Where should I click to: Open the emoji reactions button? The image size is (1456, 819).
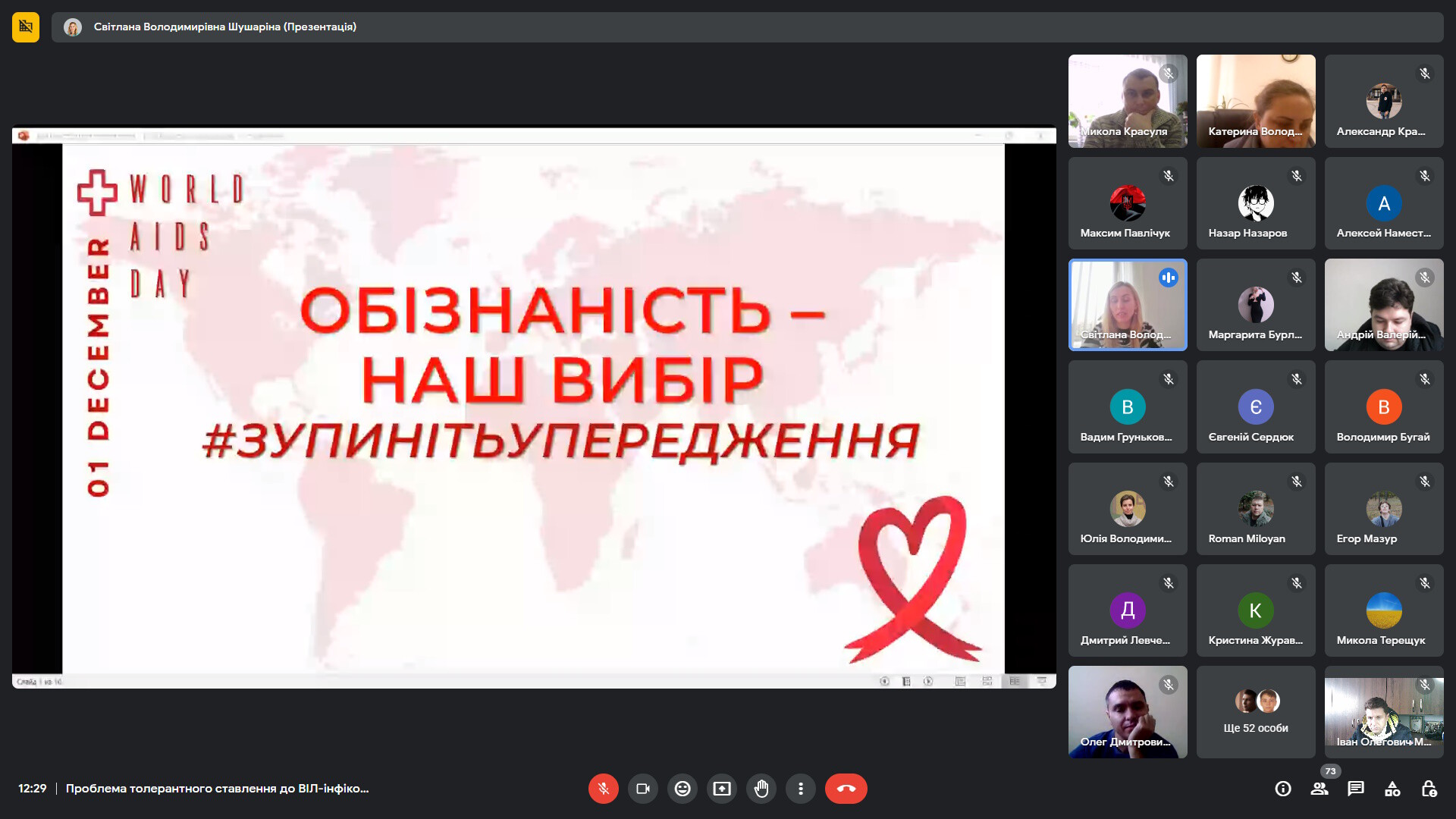(x=682, y=789)
